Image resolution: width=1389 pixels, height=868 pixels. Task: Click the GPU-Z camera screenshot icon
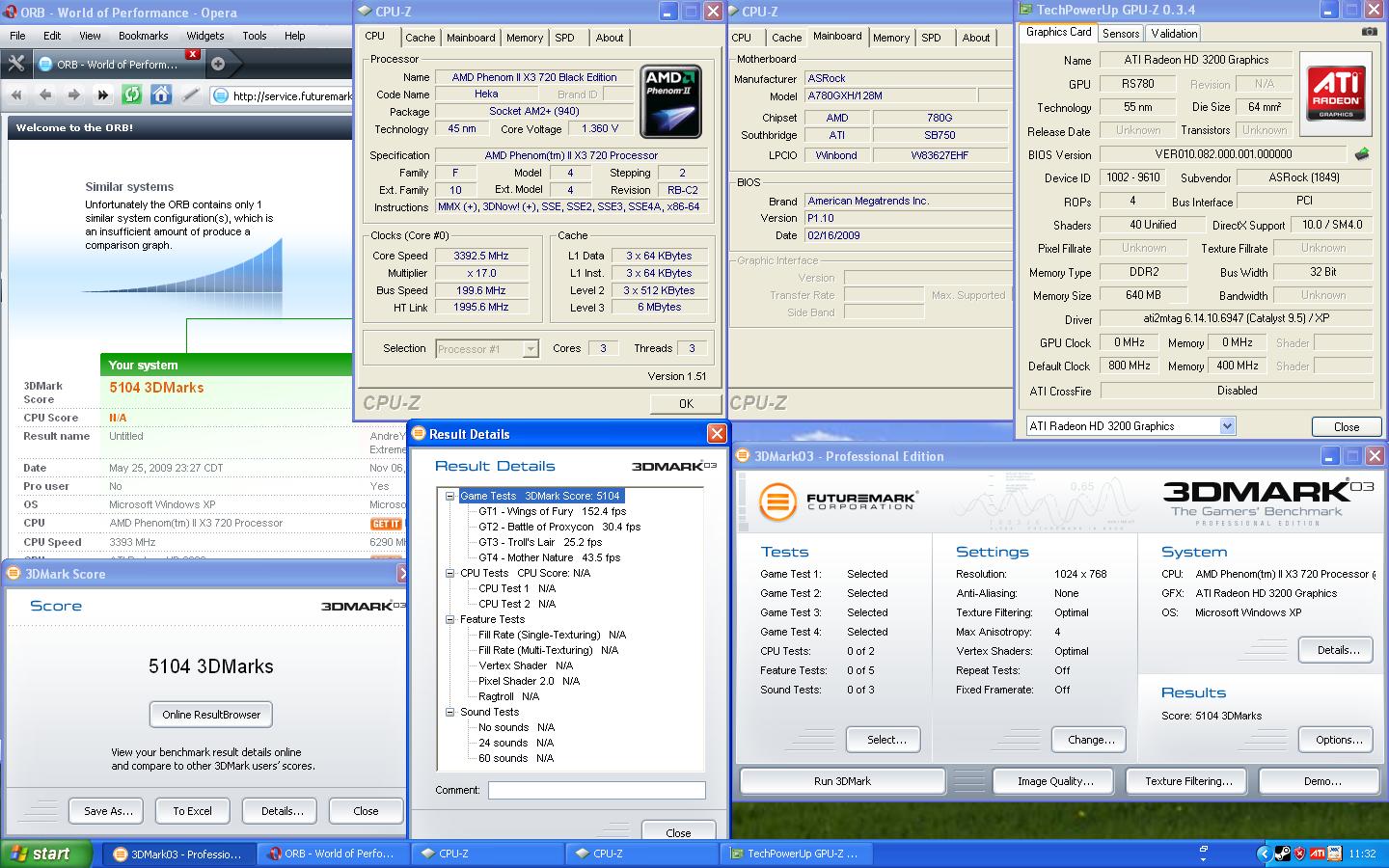[x=1369, y=32]
